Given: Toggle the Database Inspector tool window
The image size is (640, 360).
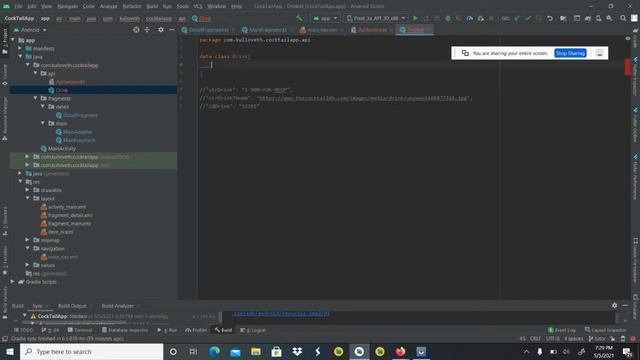Looking at the screenshot, I should [x=124, y=330].
